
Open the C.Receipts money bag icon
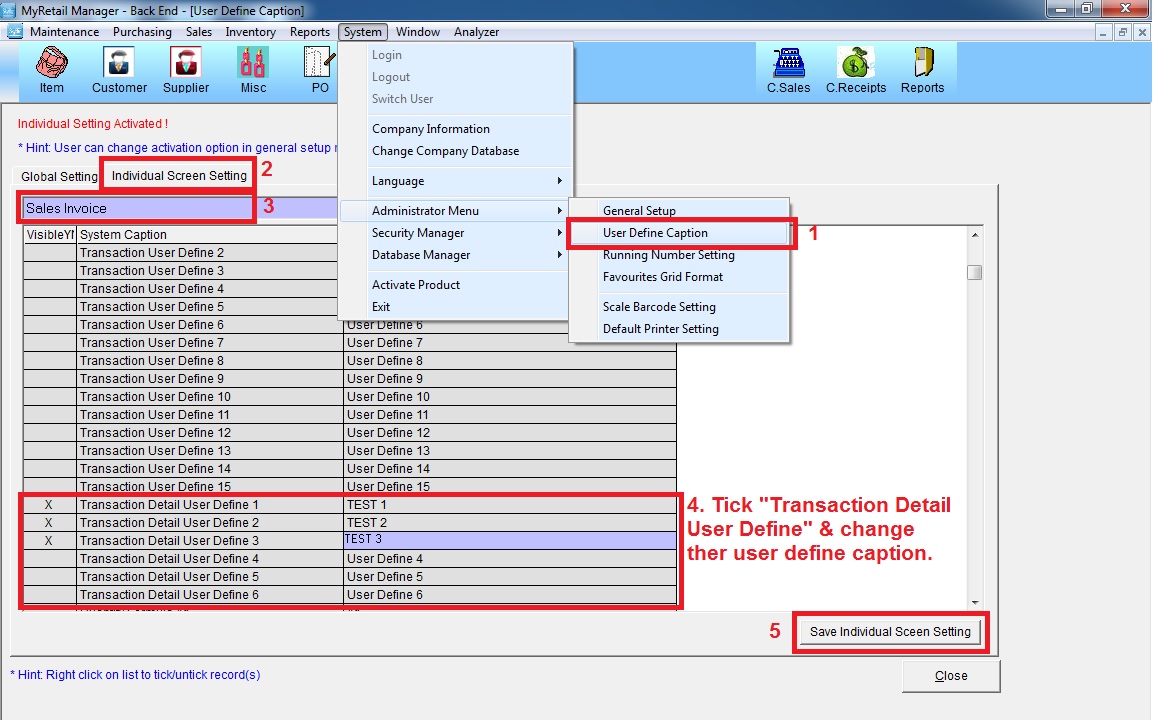pyautogui.click(x=855, y=69)
